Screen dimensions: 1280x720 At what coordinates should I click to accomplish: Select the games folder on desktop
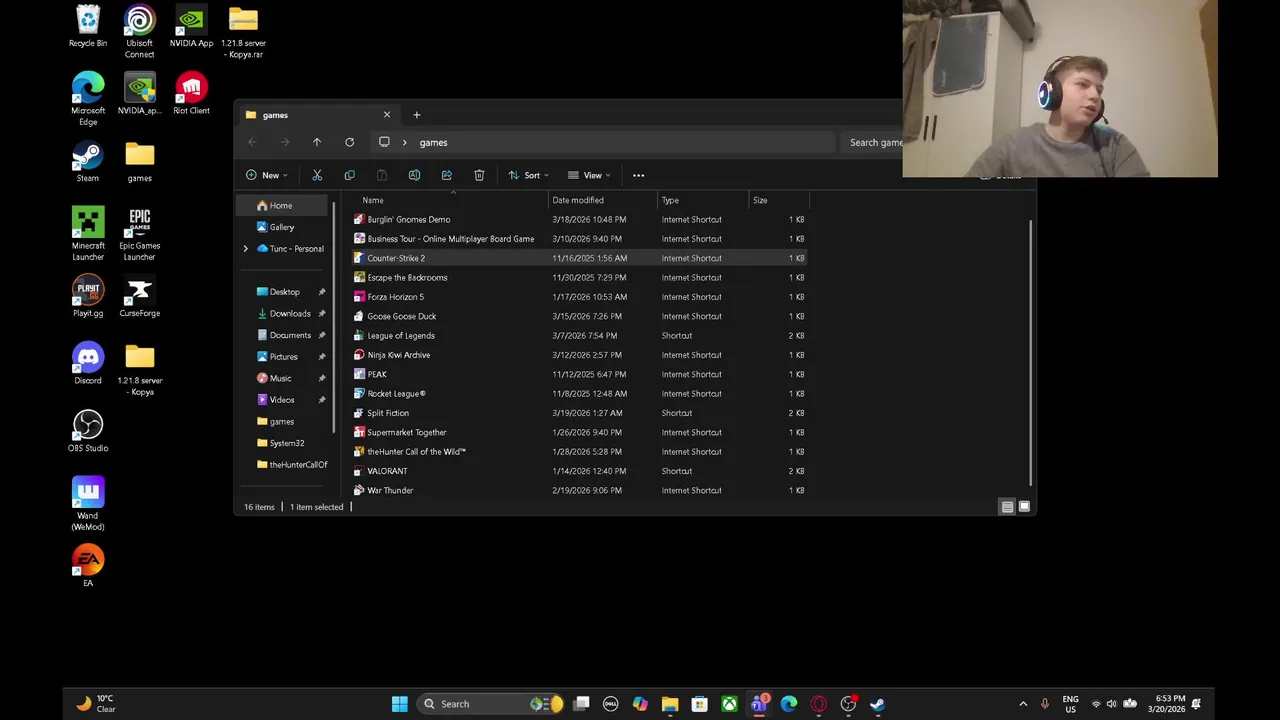(140, 162)
